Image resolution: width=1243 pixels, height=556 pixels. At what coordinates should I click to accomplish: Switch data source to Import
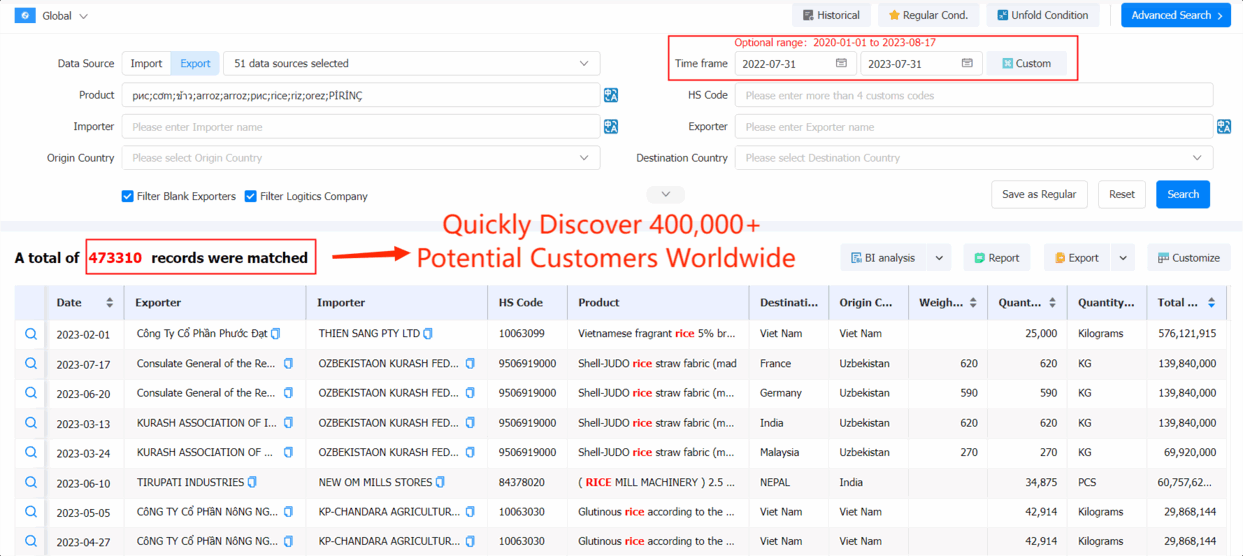[146, 63]
